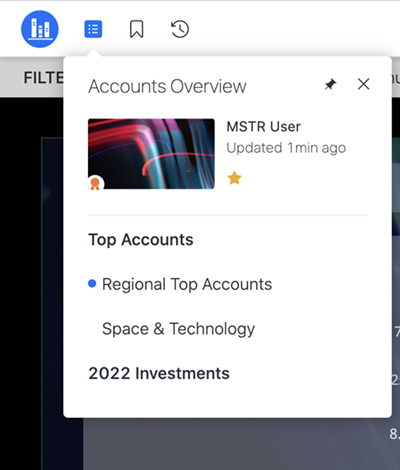Toggle the favorite star

[x=234, y=178]
